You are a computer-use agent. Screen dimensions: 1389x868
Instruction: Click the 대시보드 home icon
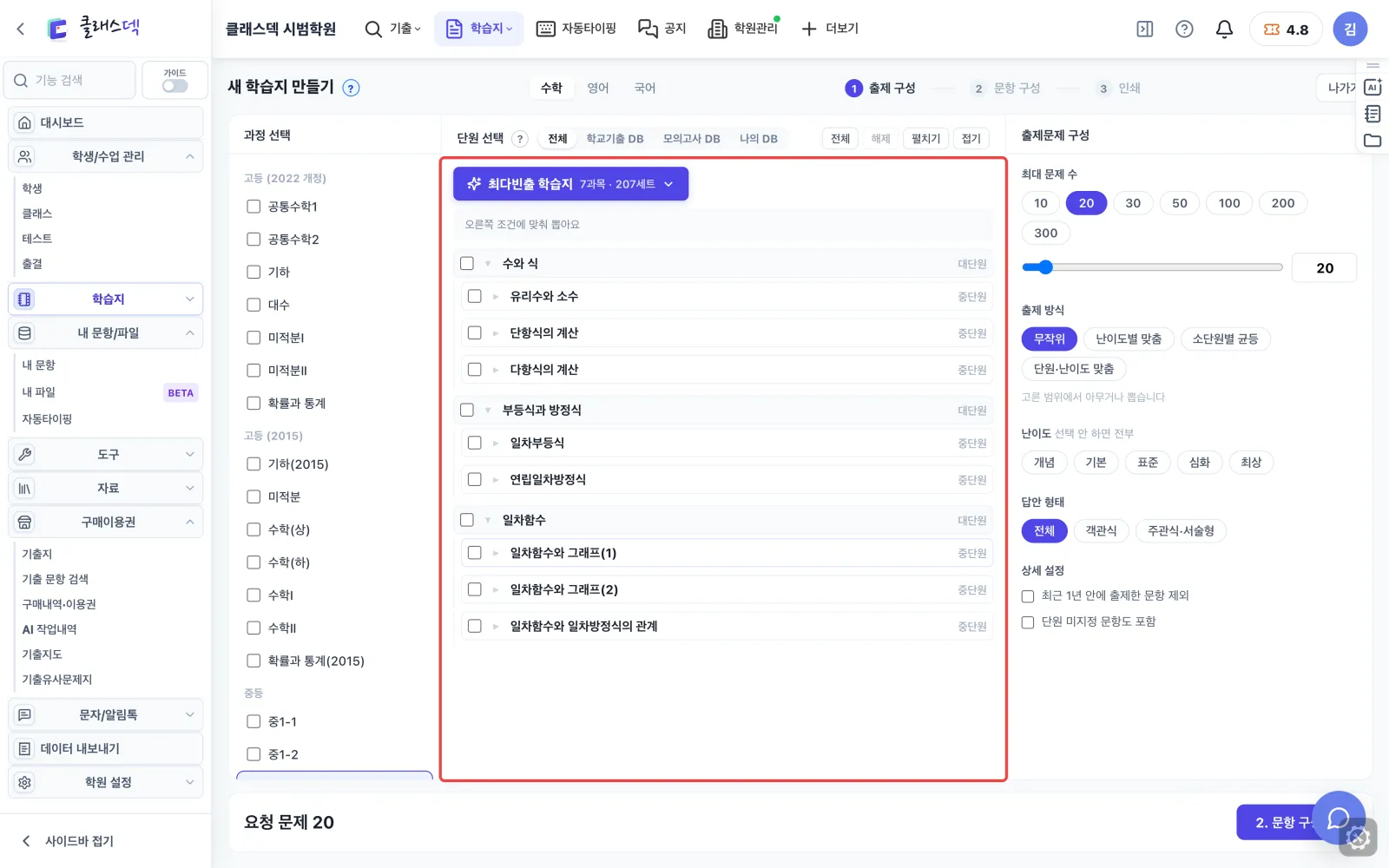(x=24, y=122)
